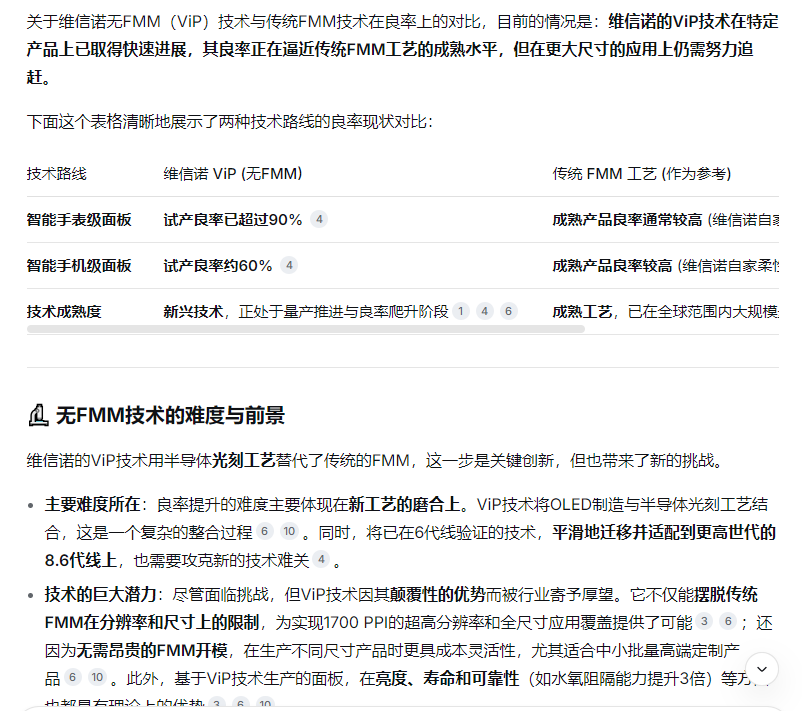Open citation 4 beside 试产良率已超过90%
Image resolution: width=802 pixels, height=711 pixels.
pos(319,219)
